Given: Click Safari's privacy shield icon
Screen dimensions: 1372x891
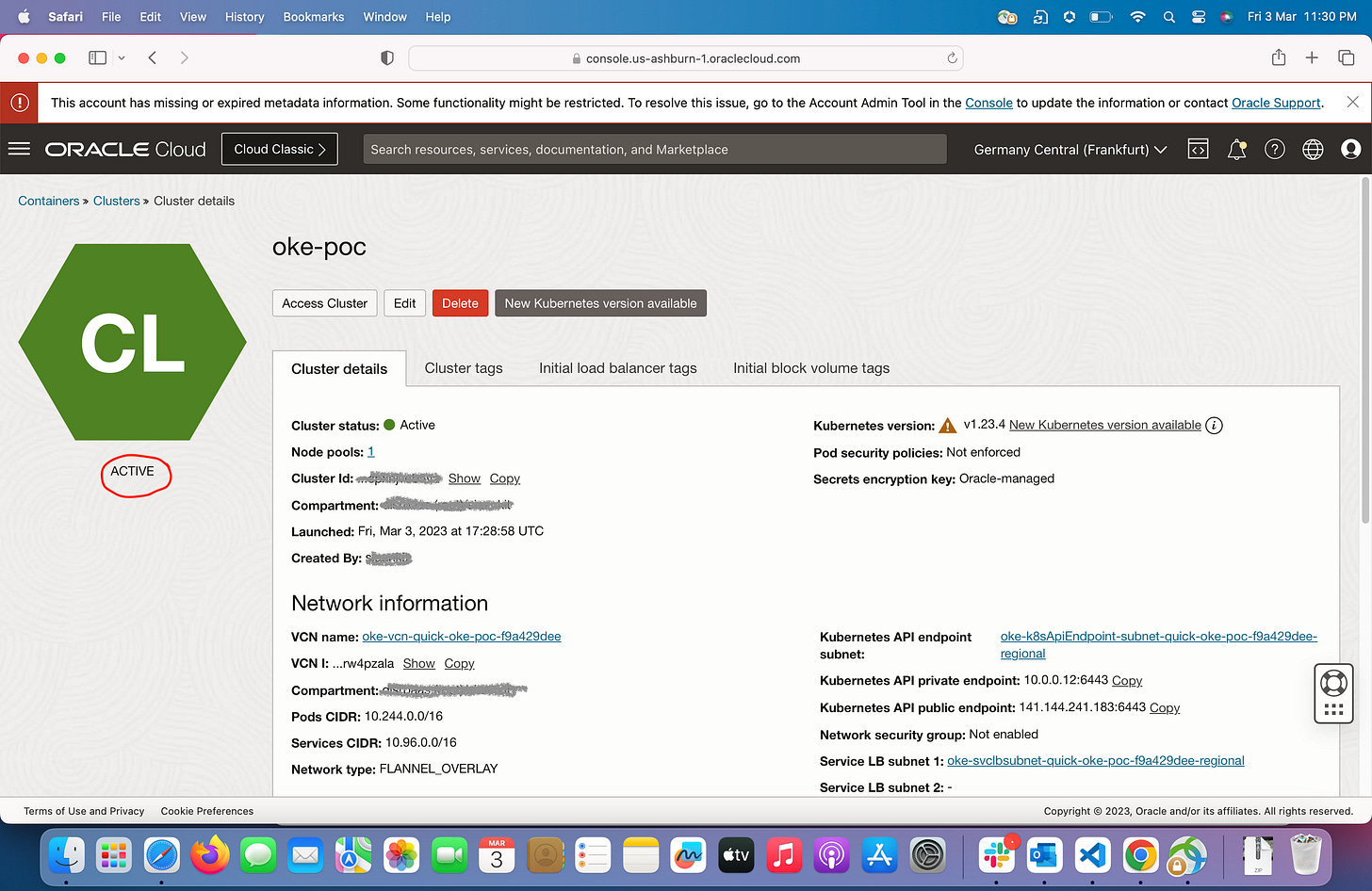Looking at the screenshot, I should pos(386,58).
